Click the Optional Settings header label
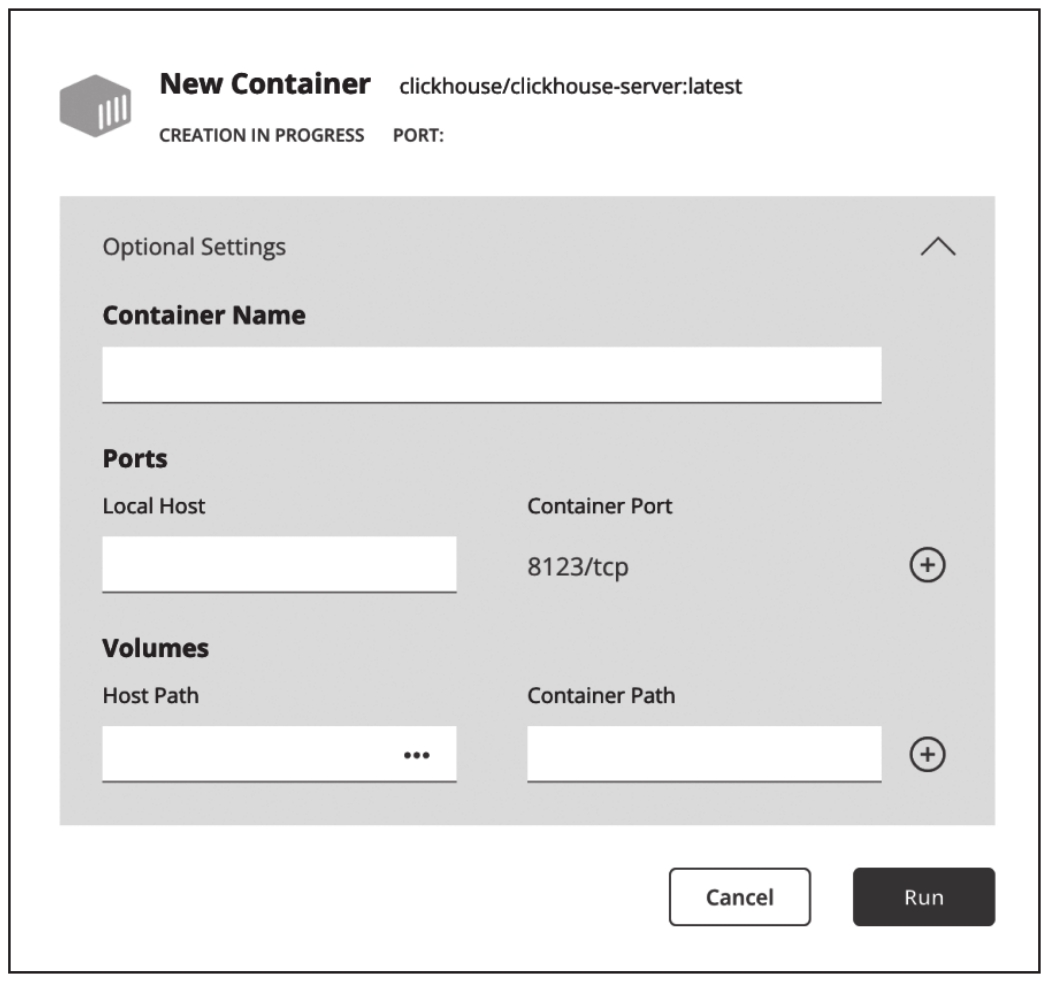The height and width of the screenshot is (981, 1049). coord(194,247)
